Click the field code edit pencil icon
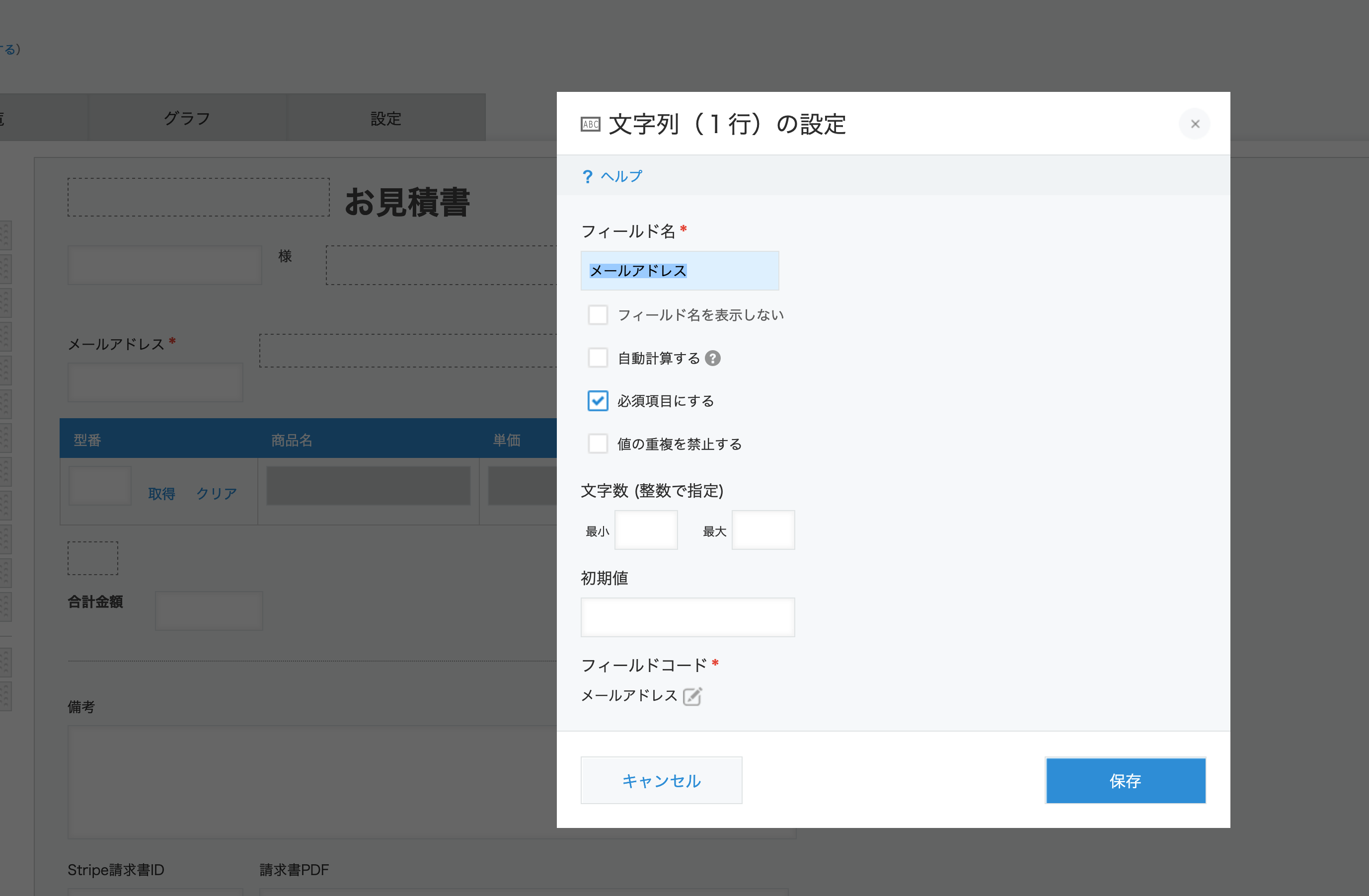This screenshot has height=896, width=1369. coord(692,696)
